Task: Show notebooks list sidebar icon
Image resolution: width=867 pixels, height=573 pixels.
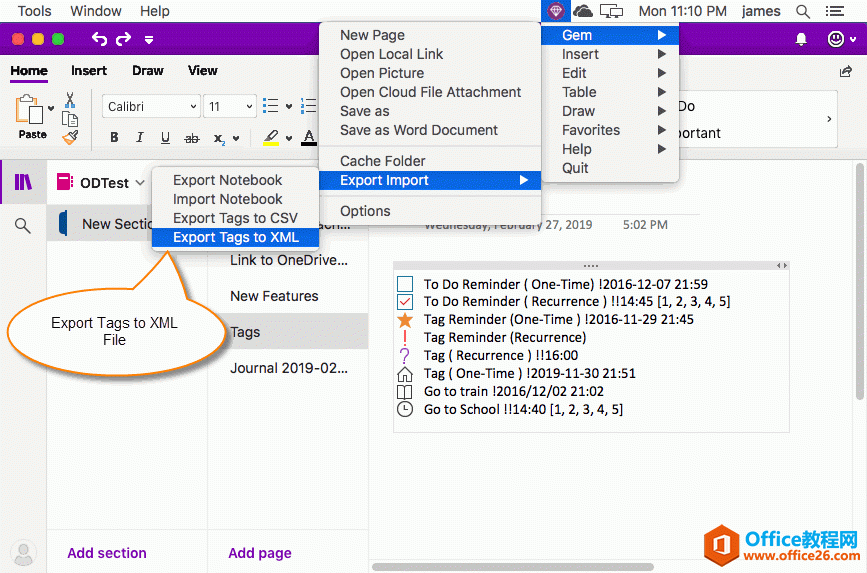Action: coord(23,182)
